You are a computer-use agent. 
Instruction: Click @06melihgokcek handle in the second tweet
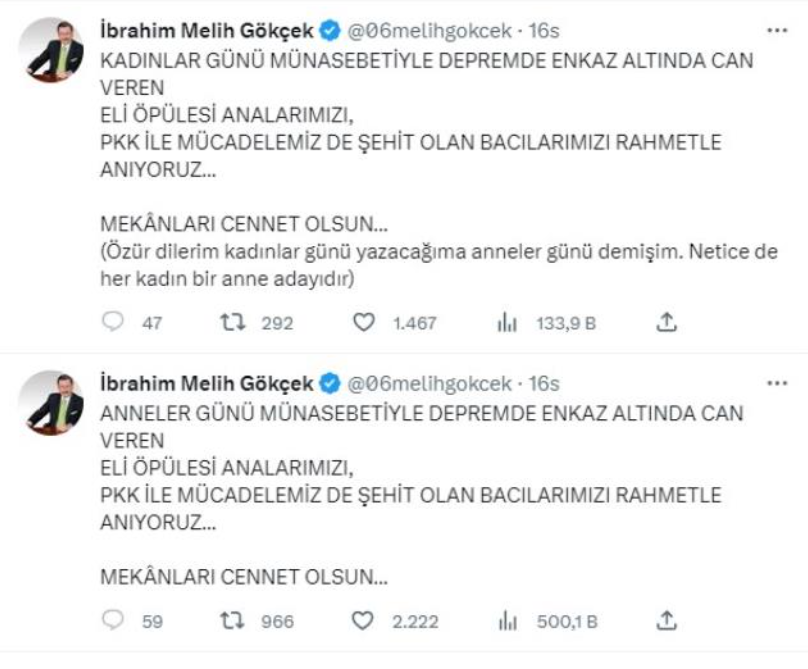point(428,383)
